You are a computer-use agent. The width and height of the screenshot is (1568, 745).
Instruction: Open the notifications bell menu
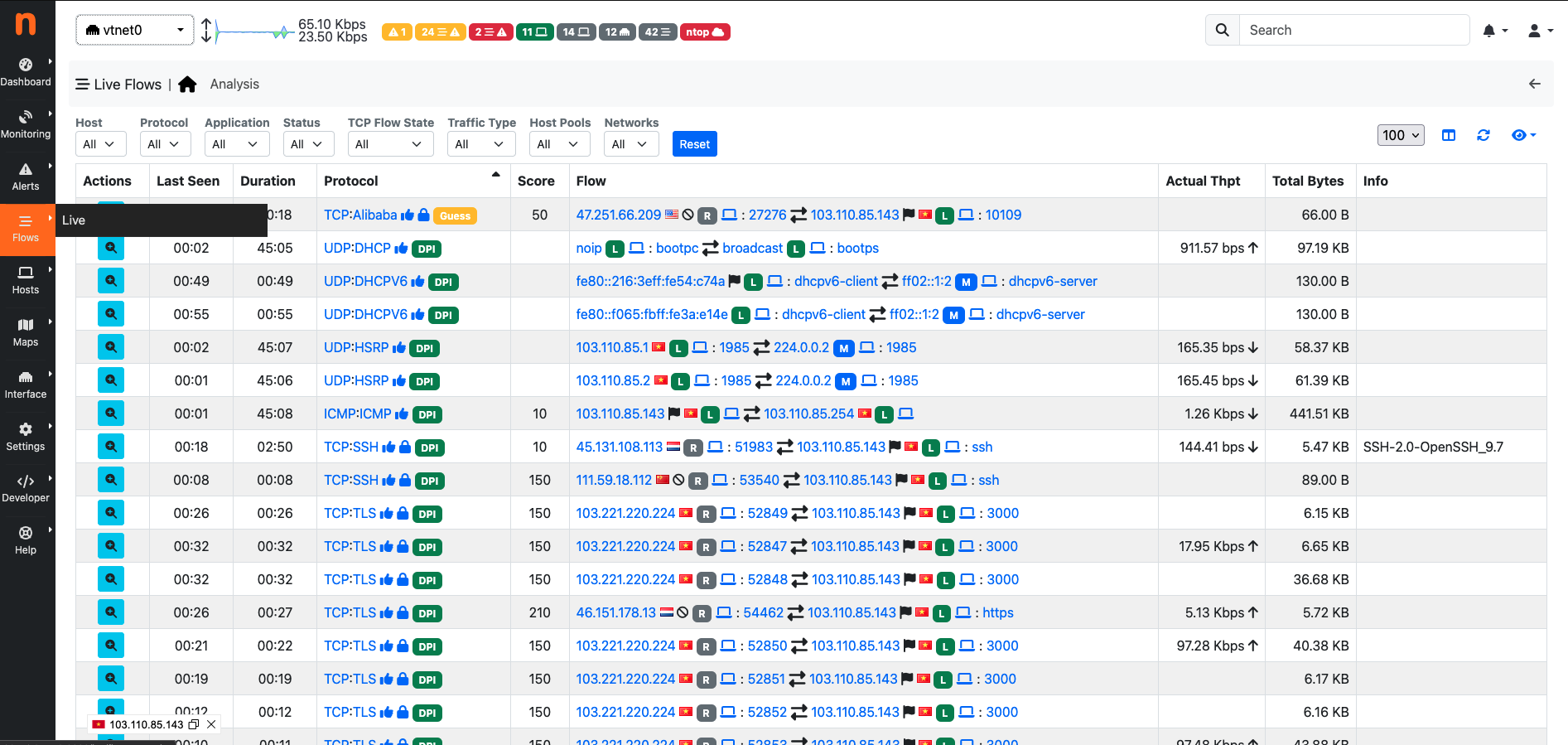1493,31
